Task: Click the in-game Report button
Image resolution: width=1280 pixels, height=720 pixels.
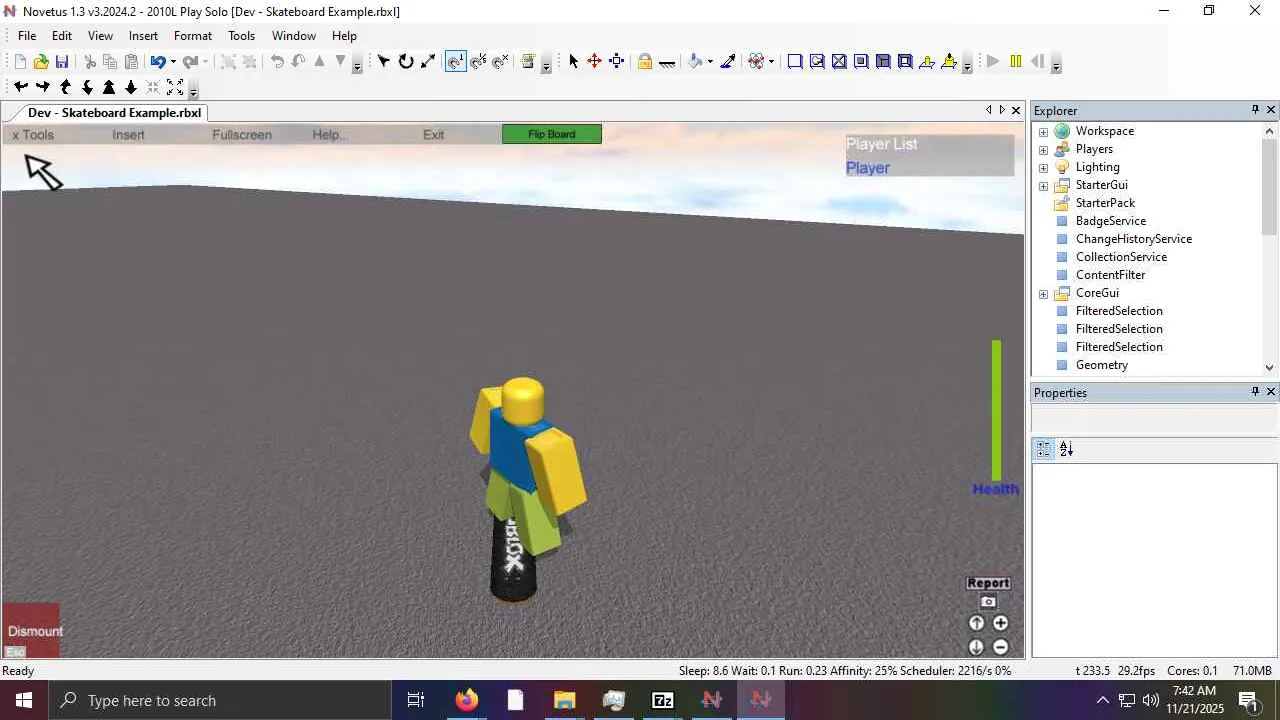Action: (988, 583)
